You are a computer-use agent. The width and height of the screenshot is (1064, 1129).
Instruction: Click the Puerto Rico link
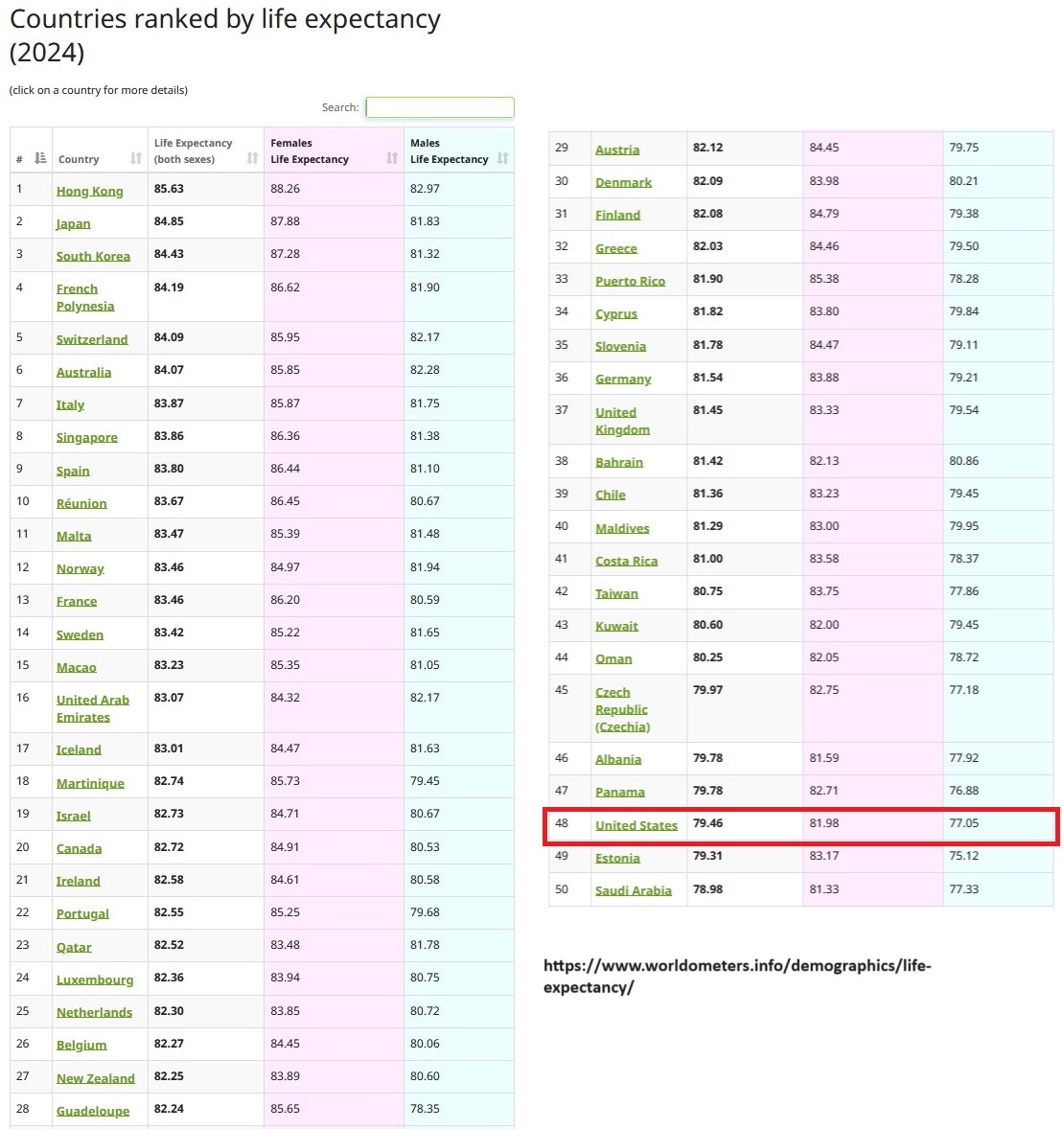click(x=630, y=281)
